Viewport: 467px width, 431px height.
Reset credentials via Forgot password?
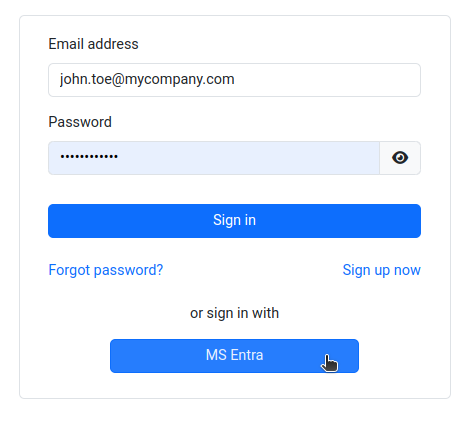106,270
